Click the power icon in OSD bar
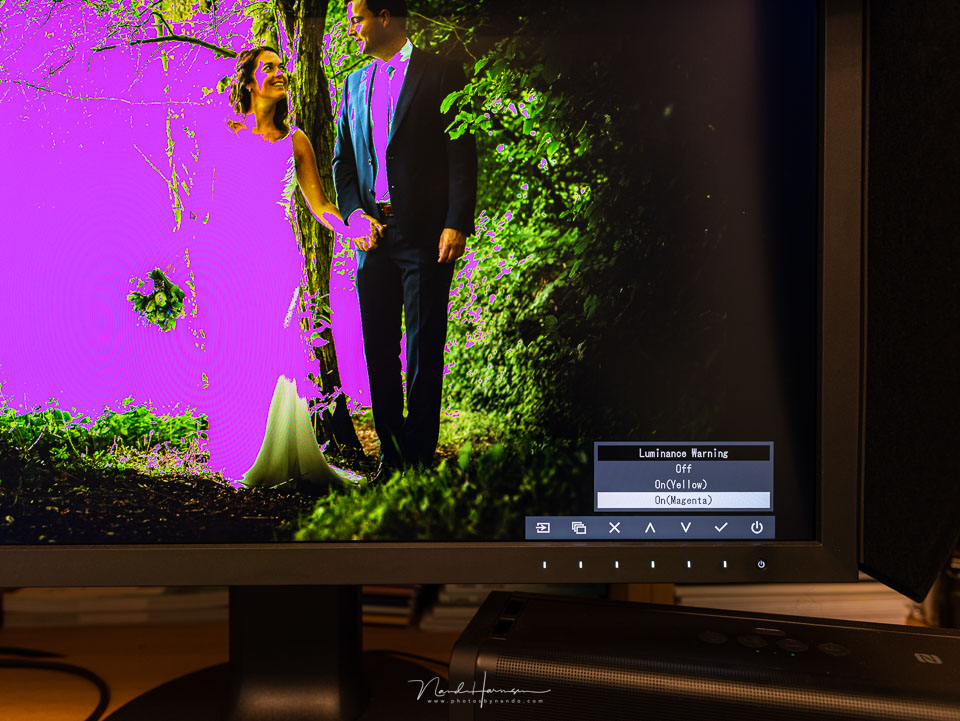This screenshot has width=960, height=721. (757, 528)
